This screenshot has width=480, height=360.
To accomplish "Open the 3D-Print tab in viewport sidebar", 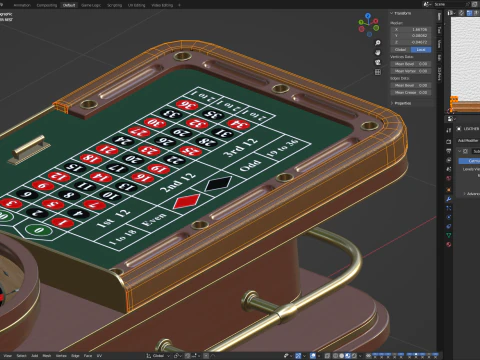I will pyautogui.click(x=439, y=74).
